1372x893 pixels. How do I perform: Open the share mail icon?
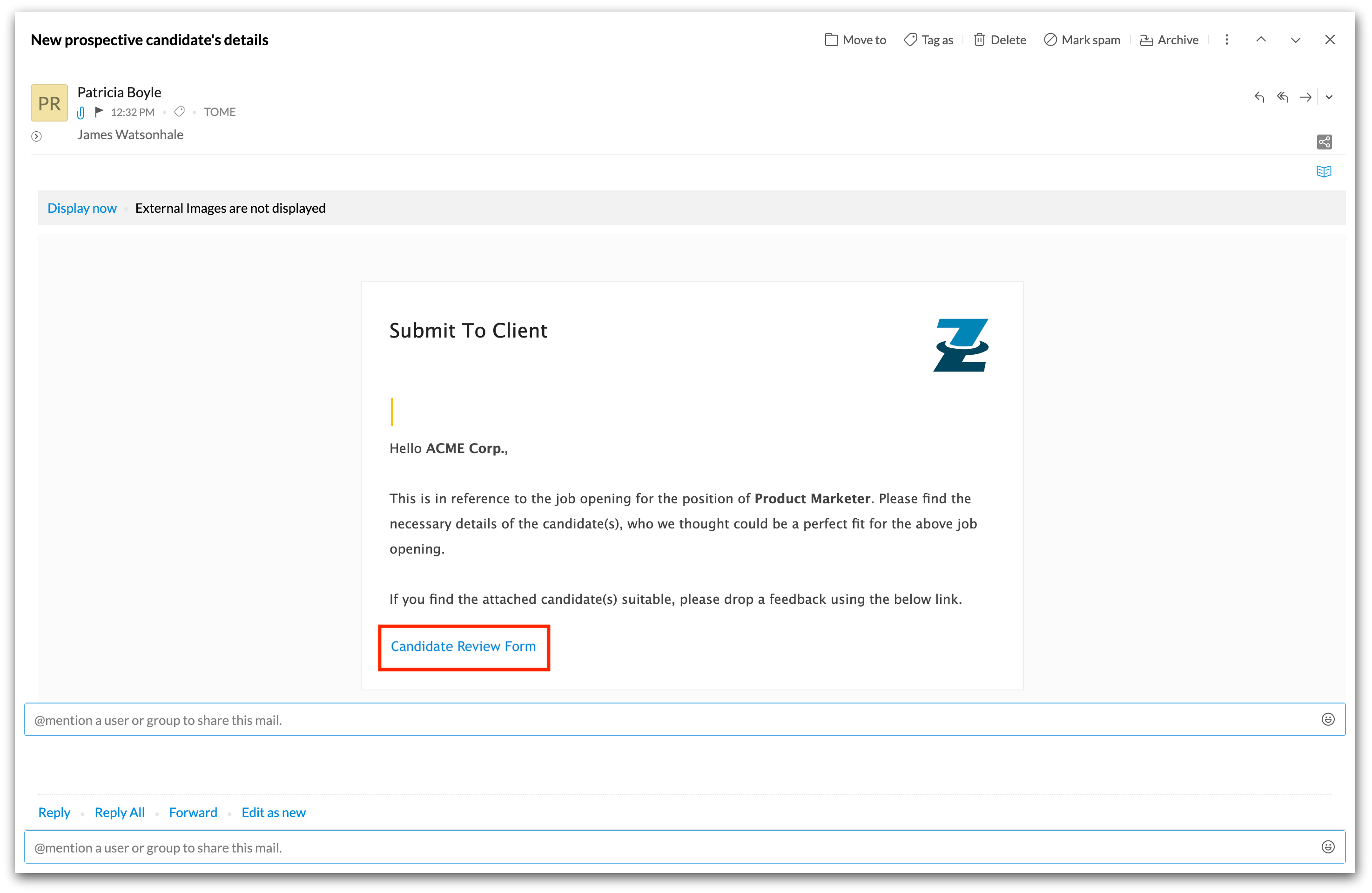pyautogui.click(x=1324, y=142)
